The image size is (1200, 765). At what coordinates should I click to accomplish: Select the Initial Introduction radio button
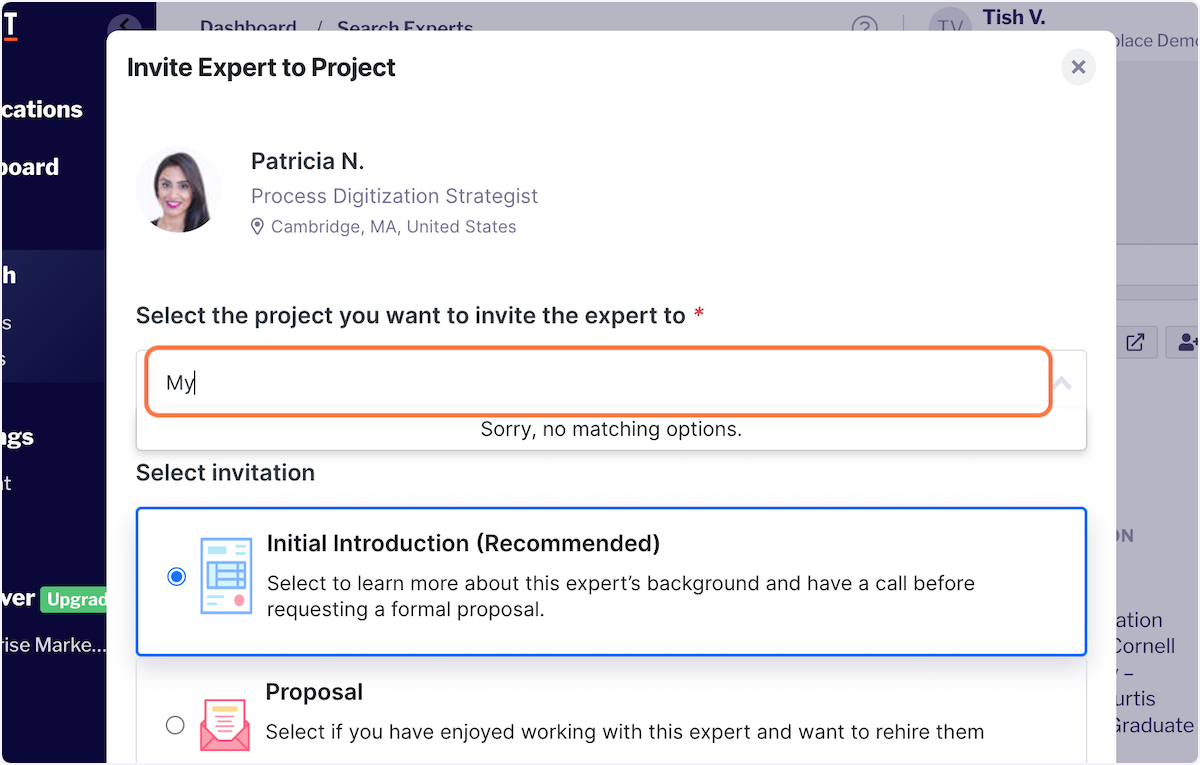177,577
